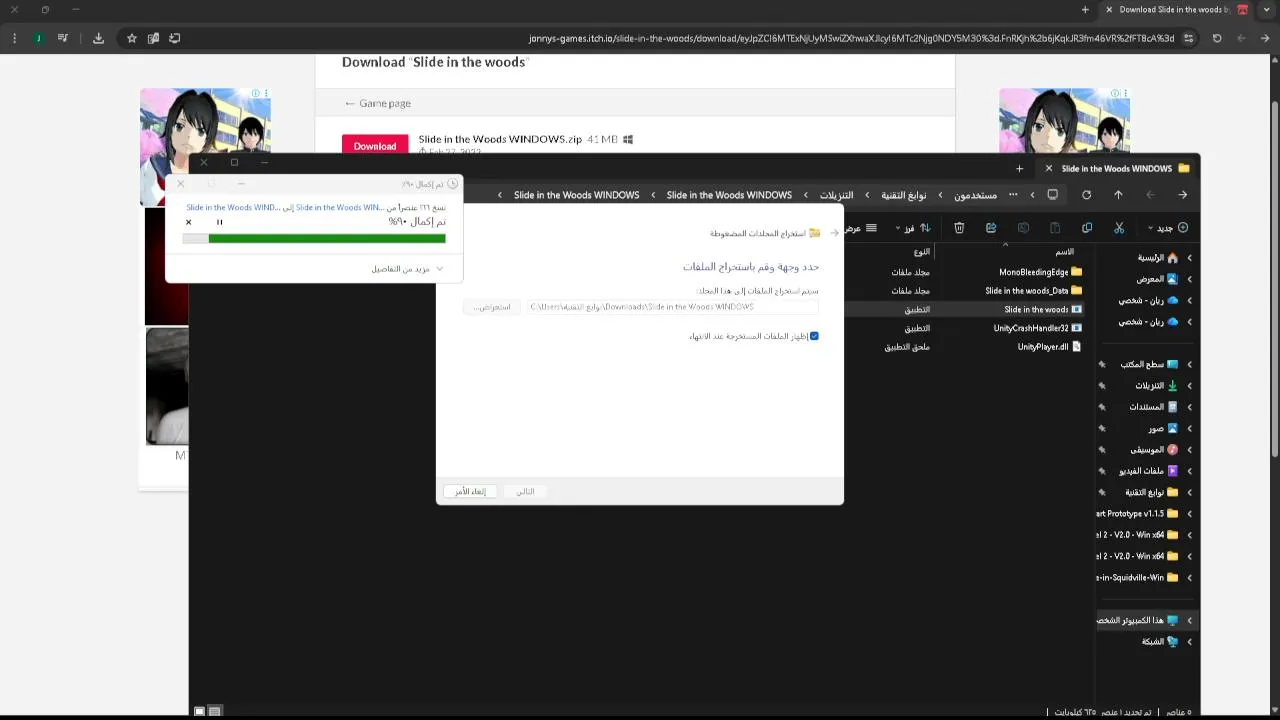Click the Next button in extract dialog
This screenshot has height=720, width=1280.
point(525,491)
